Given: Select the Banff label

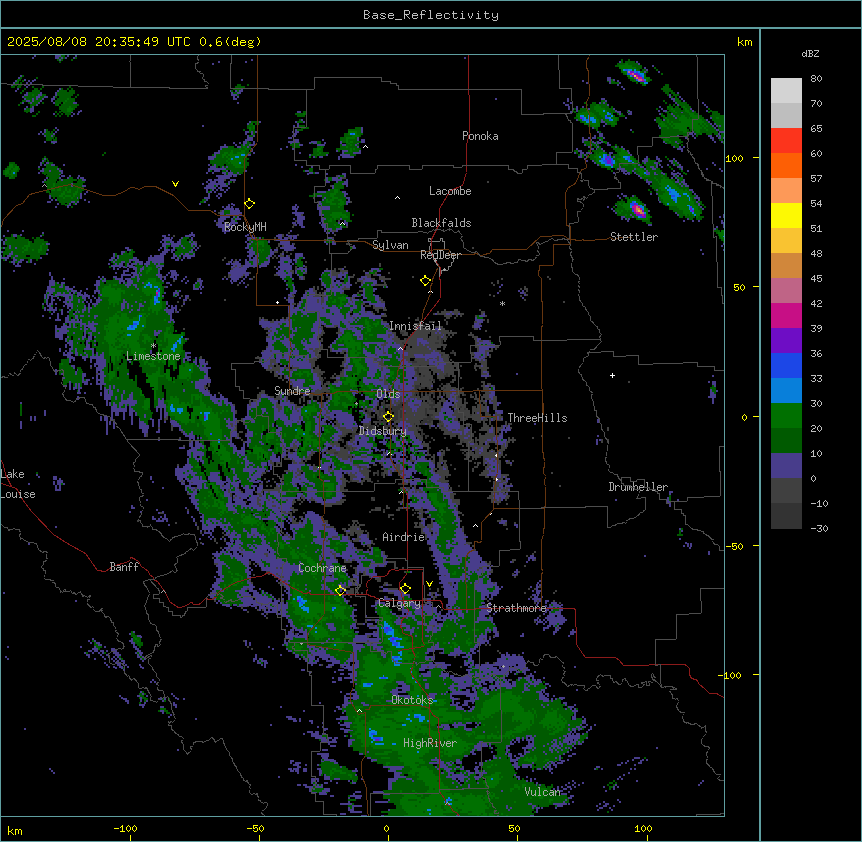Looking at the screenshot, I should 124,567.
